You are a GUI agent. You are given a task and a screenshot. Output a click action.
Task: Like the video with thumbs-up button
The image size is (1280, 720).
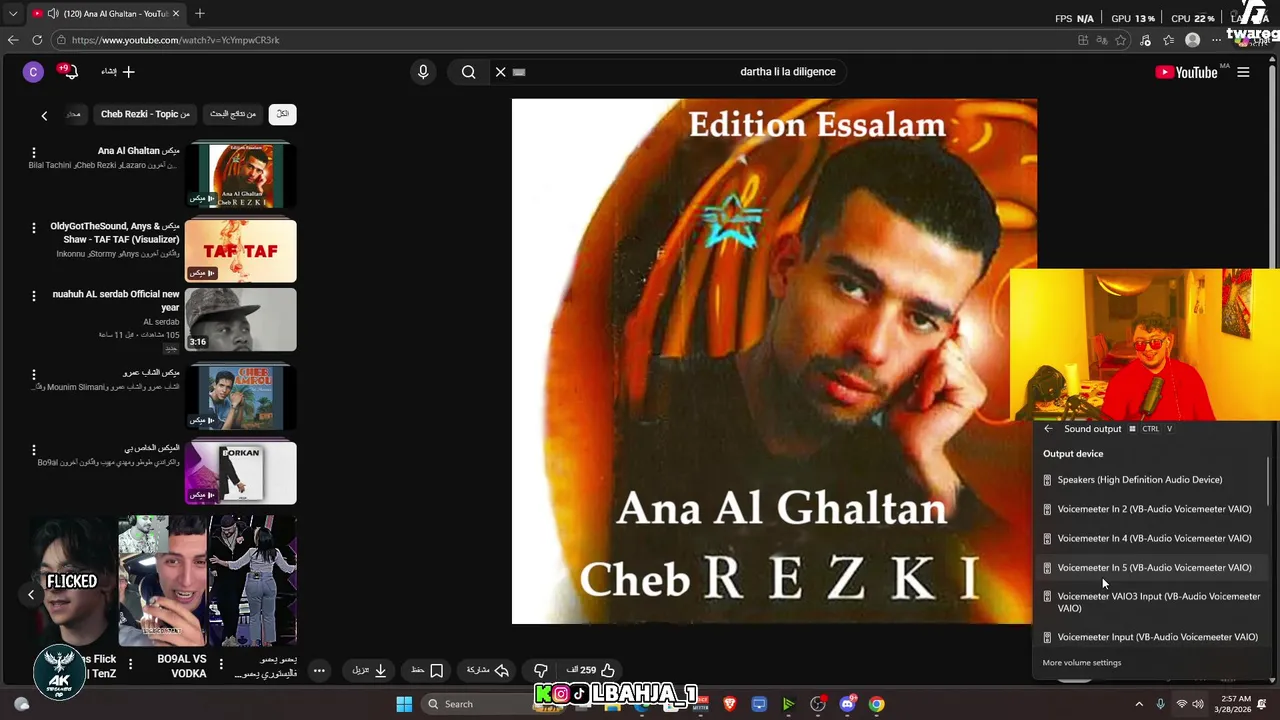pyautogui.click(x=608, y=670)
